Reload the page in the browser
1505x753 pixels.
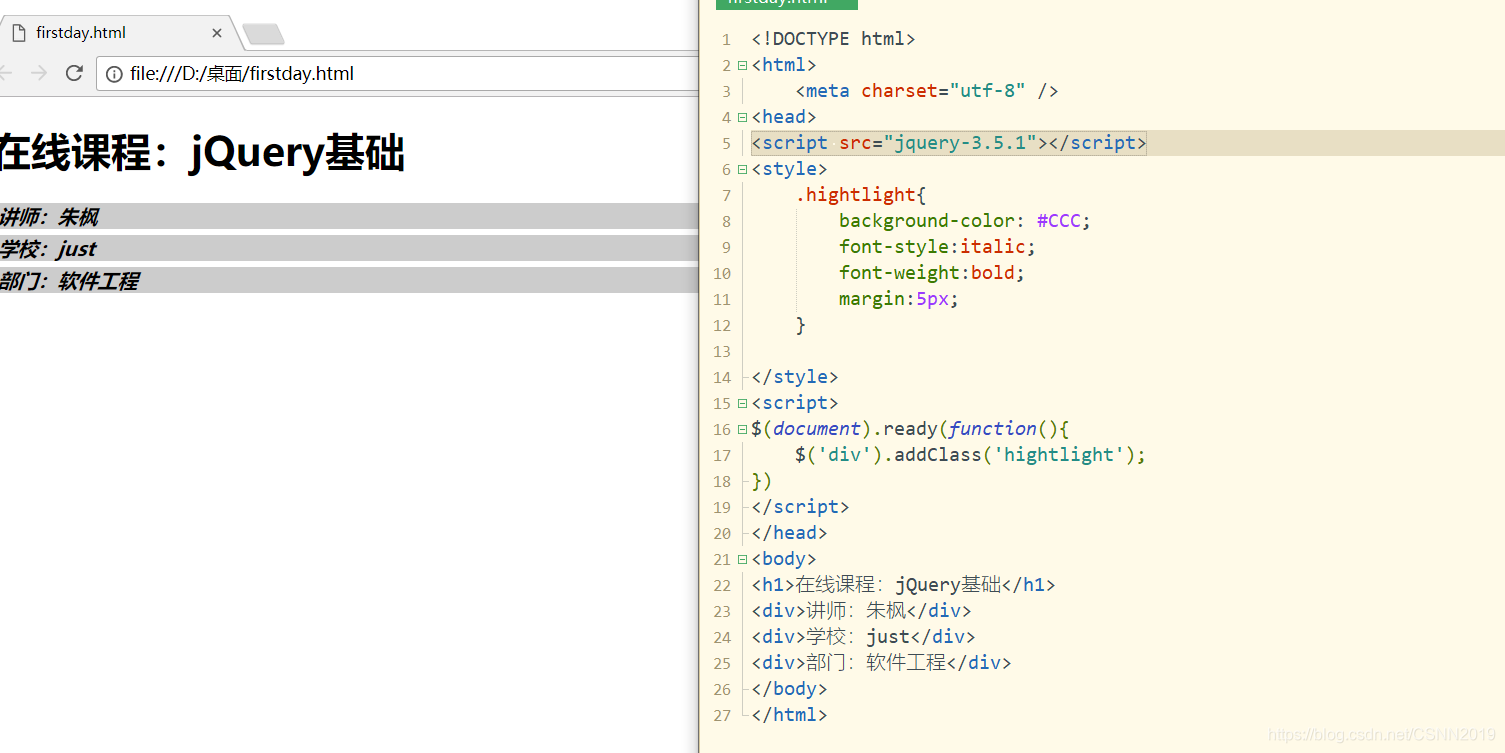[74, 73]
